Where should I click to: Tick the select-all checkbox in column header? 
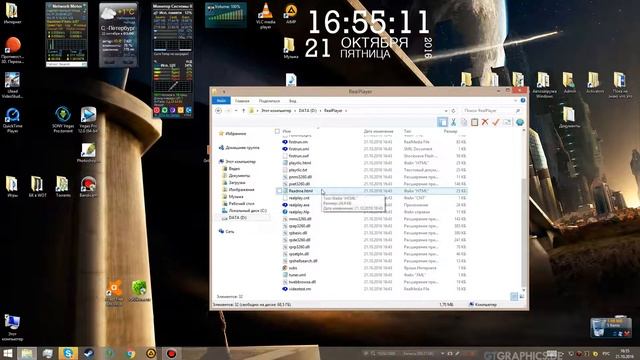pyautogui.click(x=278, y=131)
